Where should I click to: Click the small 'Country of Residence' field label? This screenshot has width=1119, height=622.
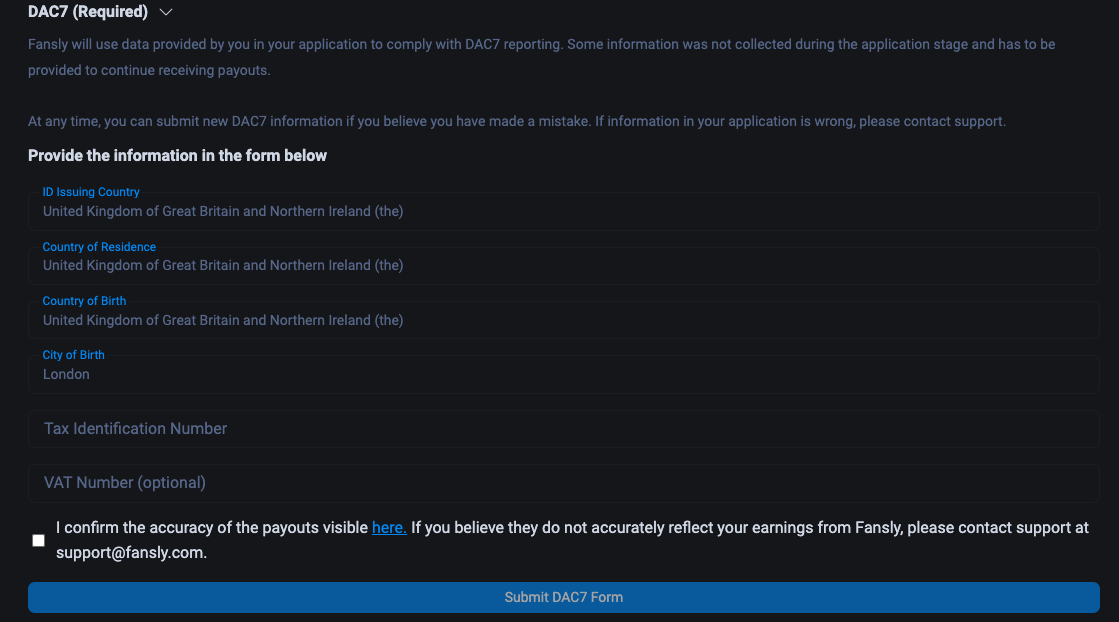(99, 247)
